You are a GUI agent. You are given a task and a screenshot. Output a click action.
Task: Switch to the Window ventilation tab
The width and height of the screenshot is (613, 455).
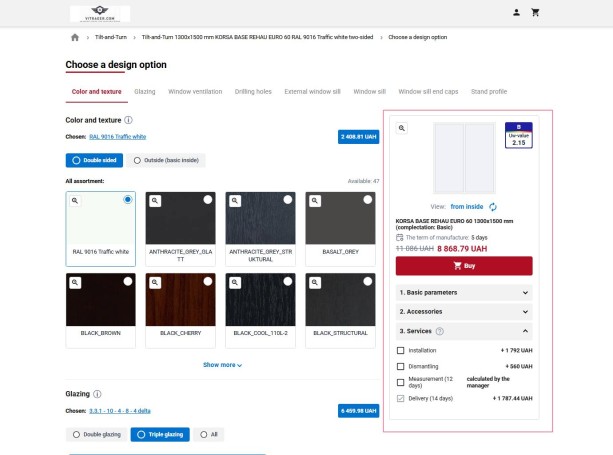point(195,92)
